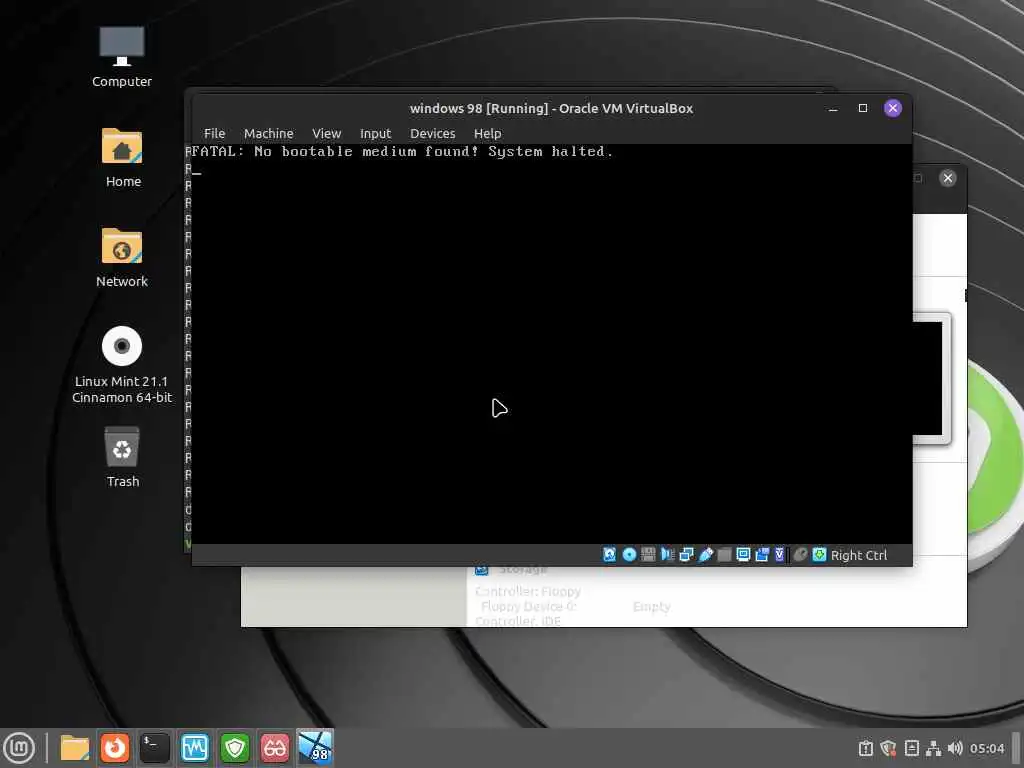Launch Firefox from the taskbar
The width and height of the screenshot is (1024, 768).
pos(115,748)
